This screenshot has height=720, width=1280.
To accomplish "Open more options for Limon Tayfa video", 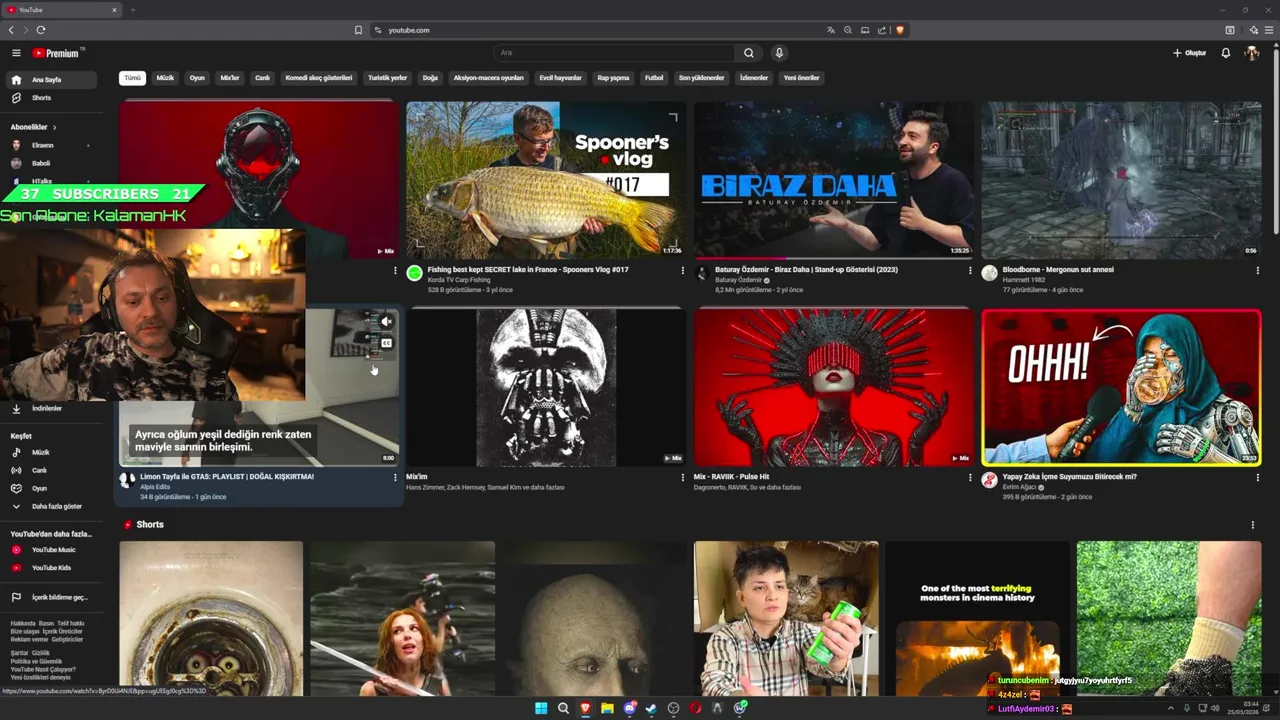I will click(395, 477).
